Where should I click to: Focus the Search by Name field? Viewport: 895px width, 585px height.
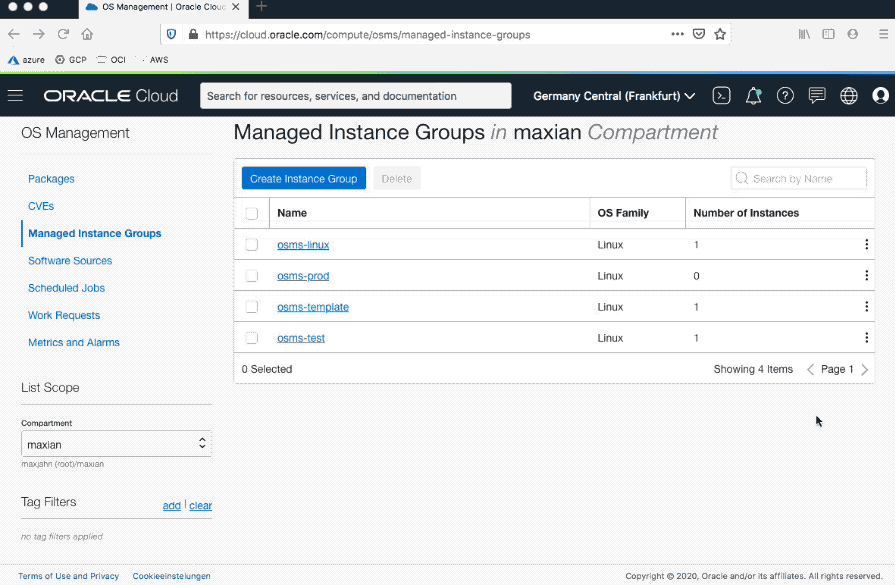click(799, 179)
